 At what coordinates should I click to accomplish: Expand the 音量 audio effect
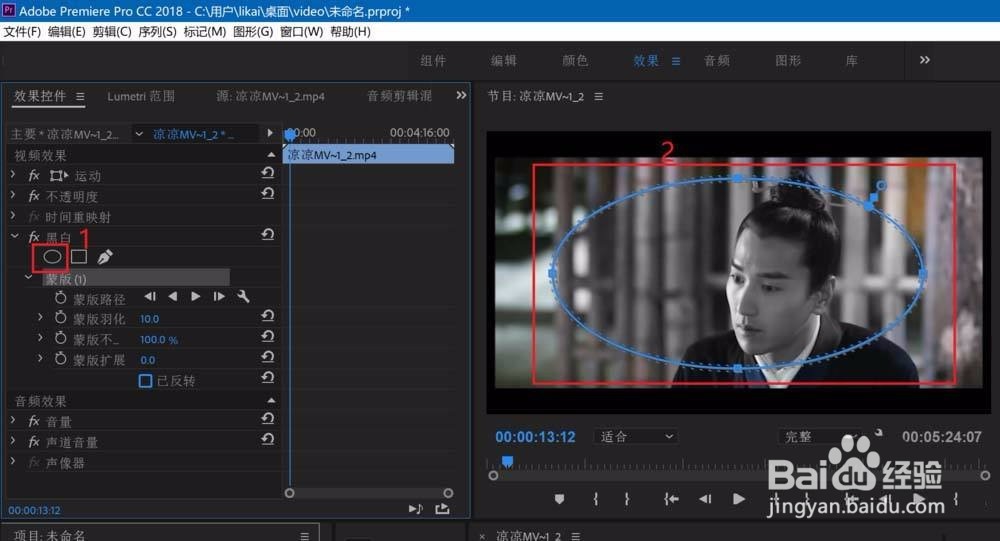(13, 420)
